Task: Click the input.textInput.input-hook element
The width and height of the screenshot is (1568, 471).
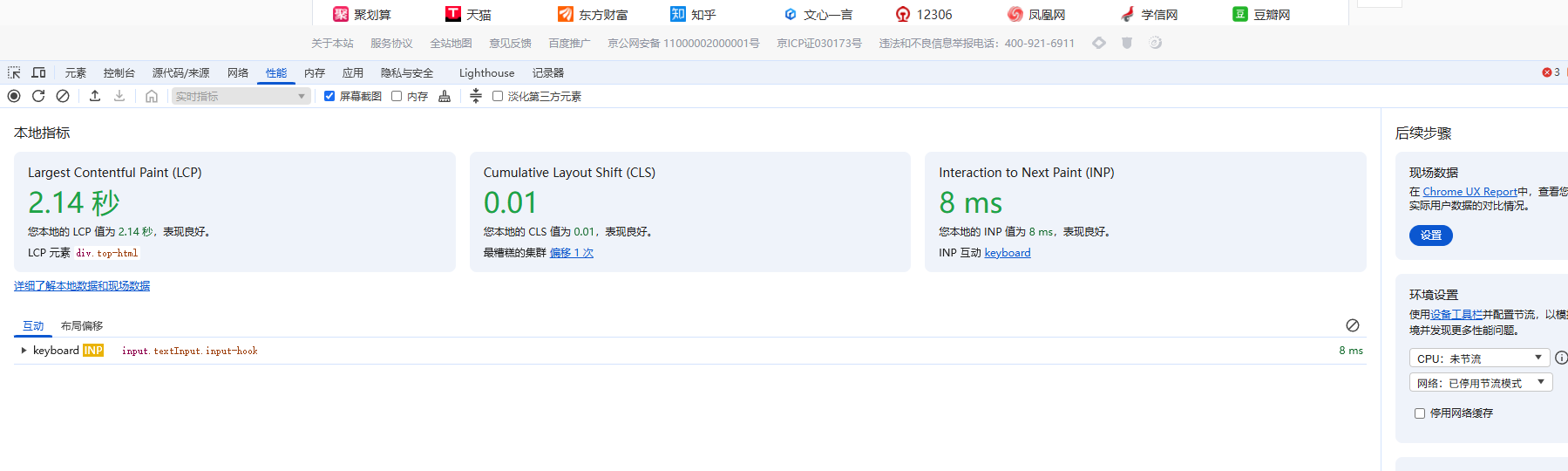Action: pyautogui.click(x=190, y=351)
